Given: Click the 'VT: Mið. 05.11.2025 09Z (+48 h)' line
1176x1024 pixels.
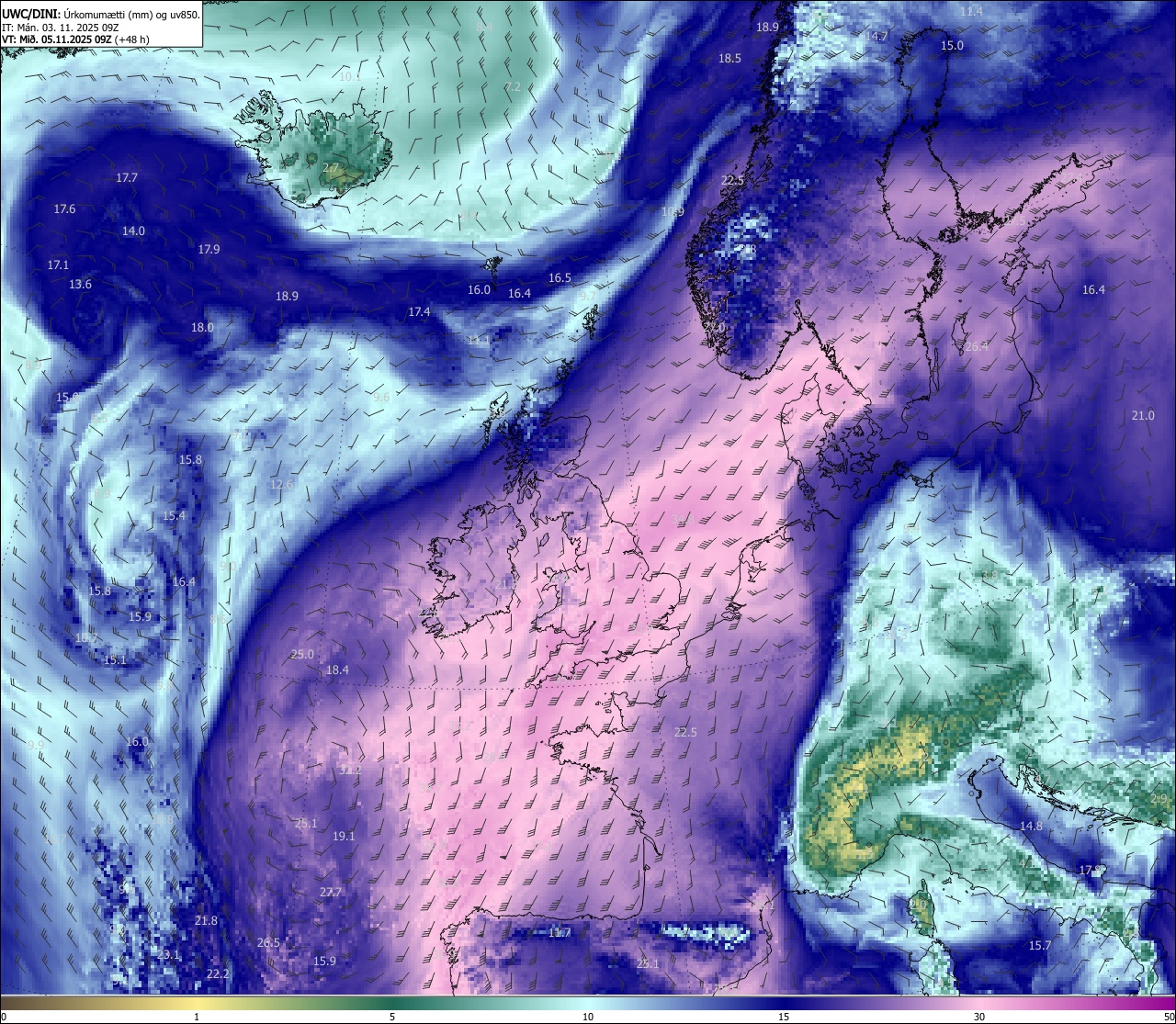Looking at the screenshot, I should [x=75, y=39].
